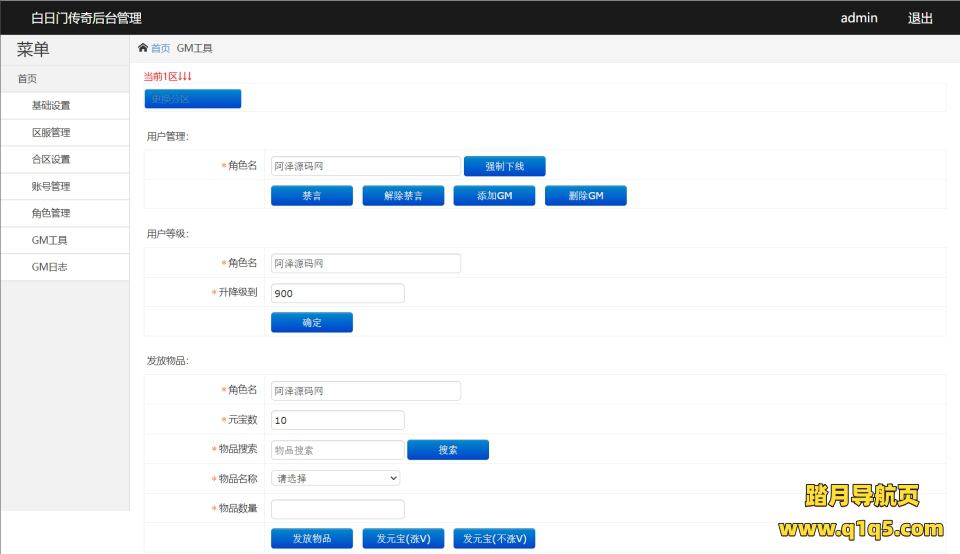
Task: Click the 更换分区 button
Action: [x=193, y=99]
